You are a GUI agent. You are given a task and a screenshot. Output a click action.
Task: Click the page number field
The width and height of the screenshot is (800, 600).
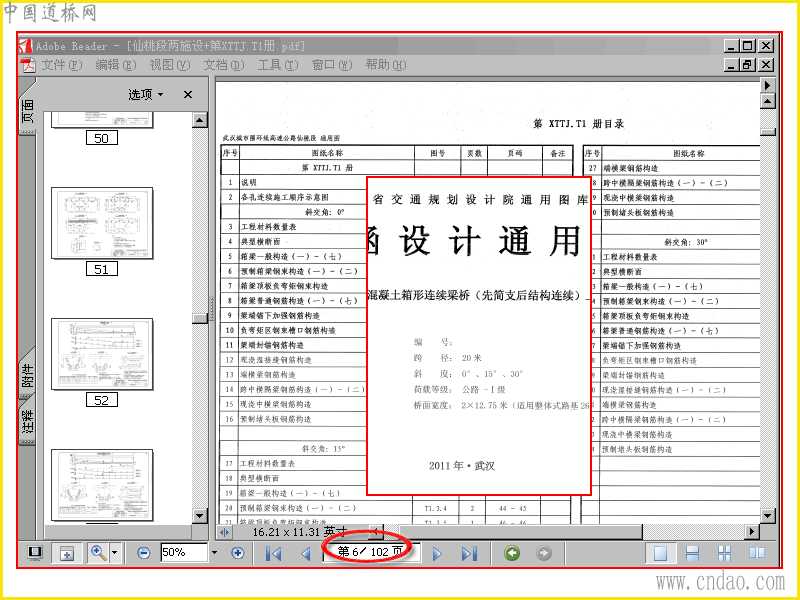[372, 552]
